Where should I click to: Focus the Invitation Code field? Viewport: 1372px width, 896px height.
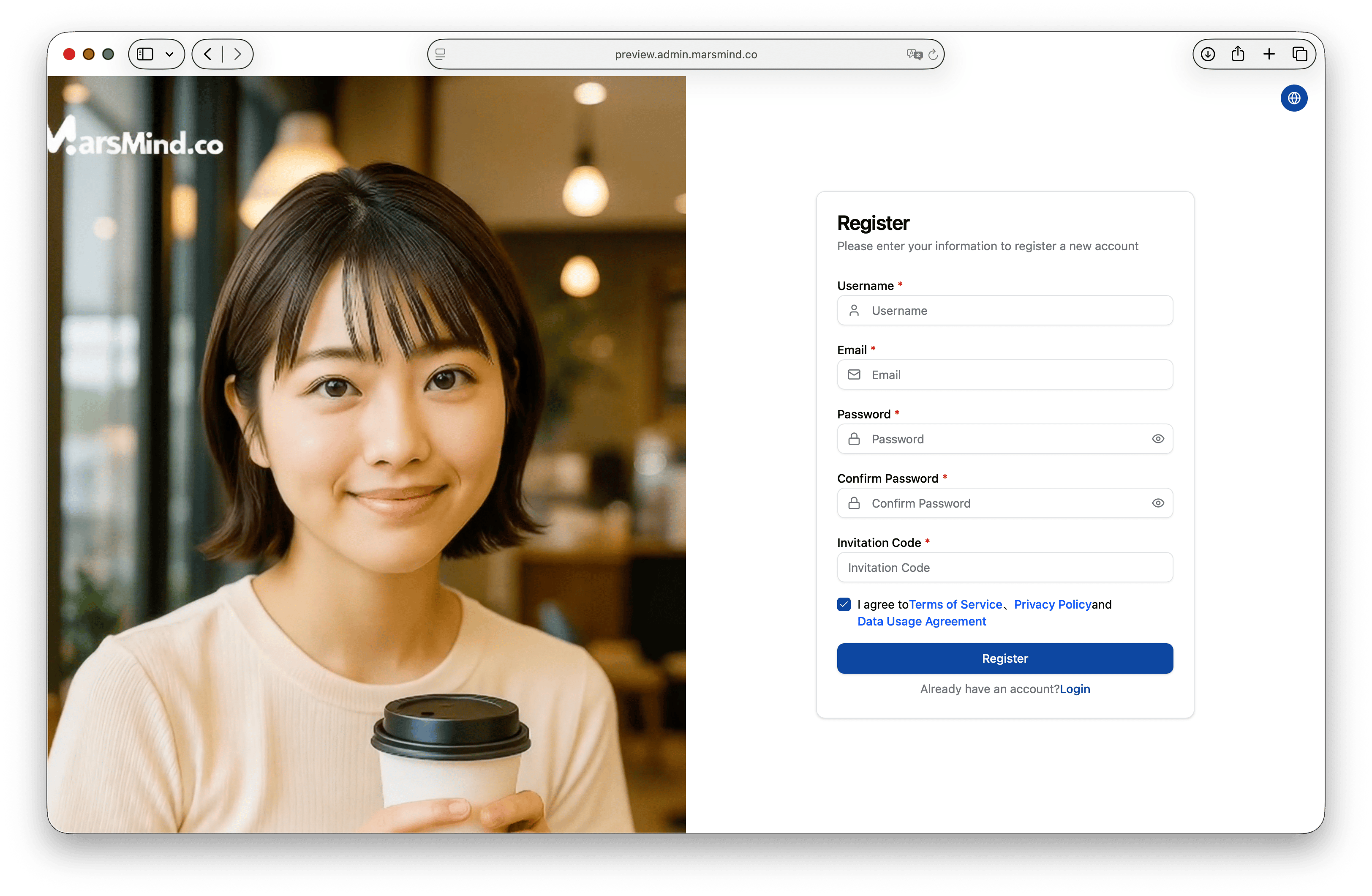coord(1004,567)
